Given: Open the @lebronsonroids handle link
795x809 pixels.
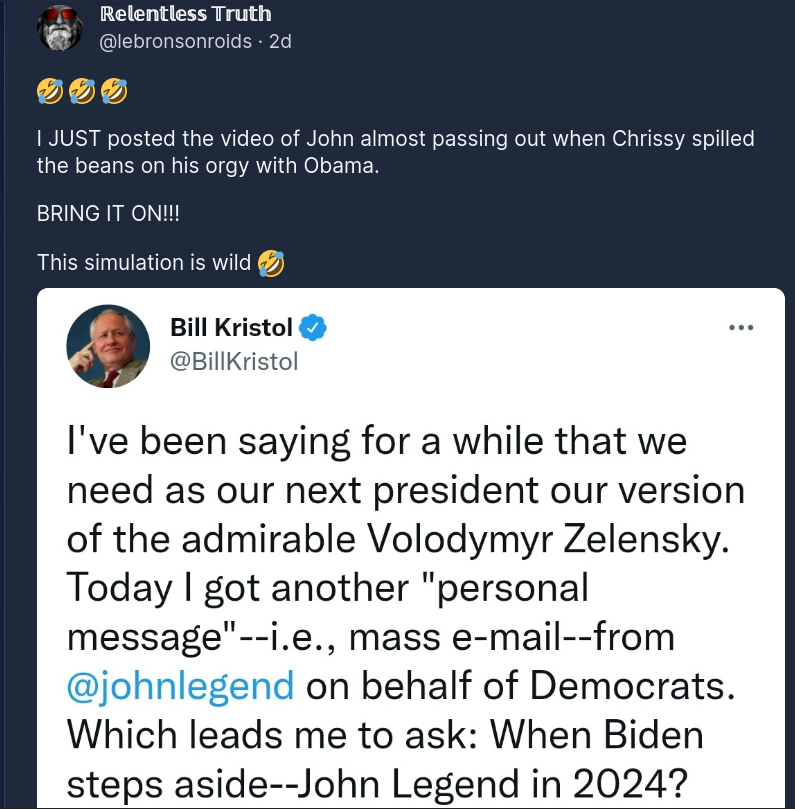Looking at the screenshot, I should coord(177,42).
